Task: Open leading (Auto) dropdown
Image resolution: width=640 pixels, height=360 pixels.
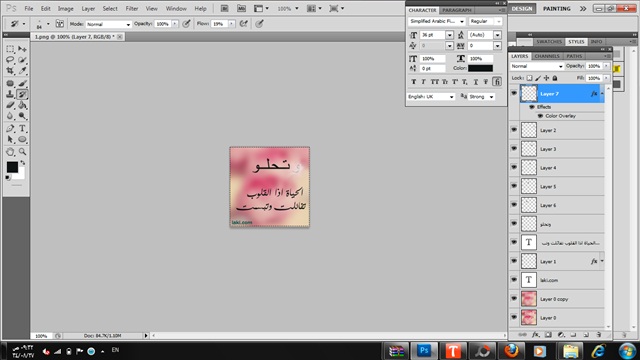Action: coord(497,35)
